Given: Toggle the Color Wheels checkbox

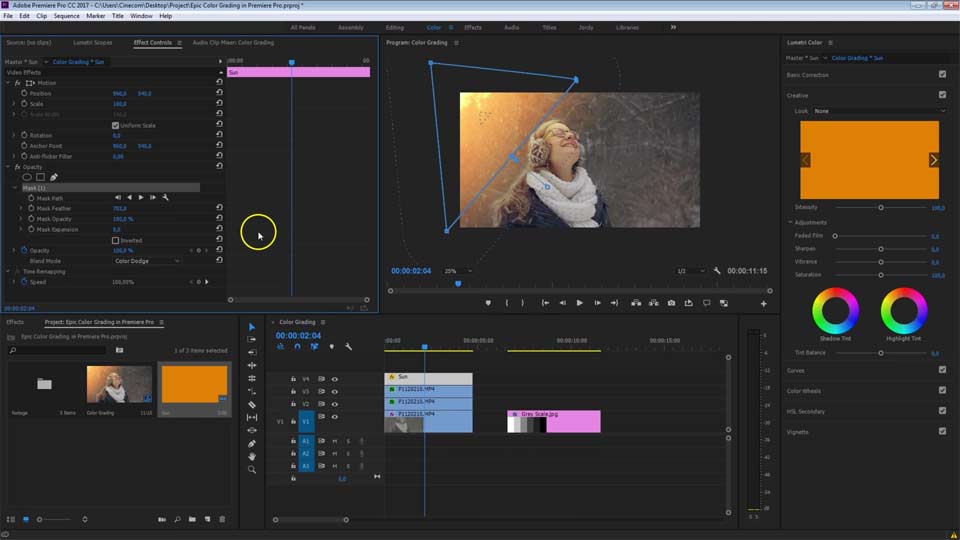Looking at the screenshot, I should pyautogui.click(x=942, y=390).
